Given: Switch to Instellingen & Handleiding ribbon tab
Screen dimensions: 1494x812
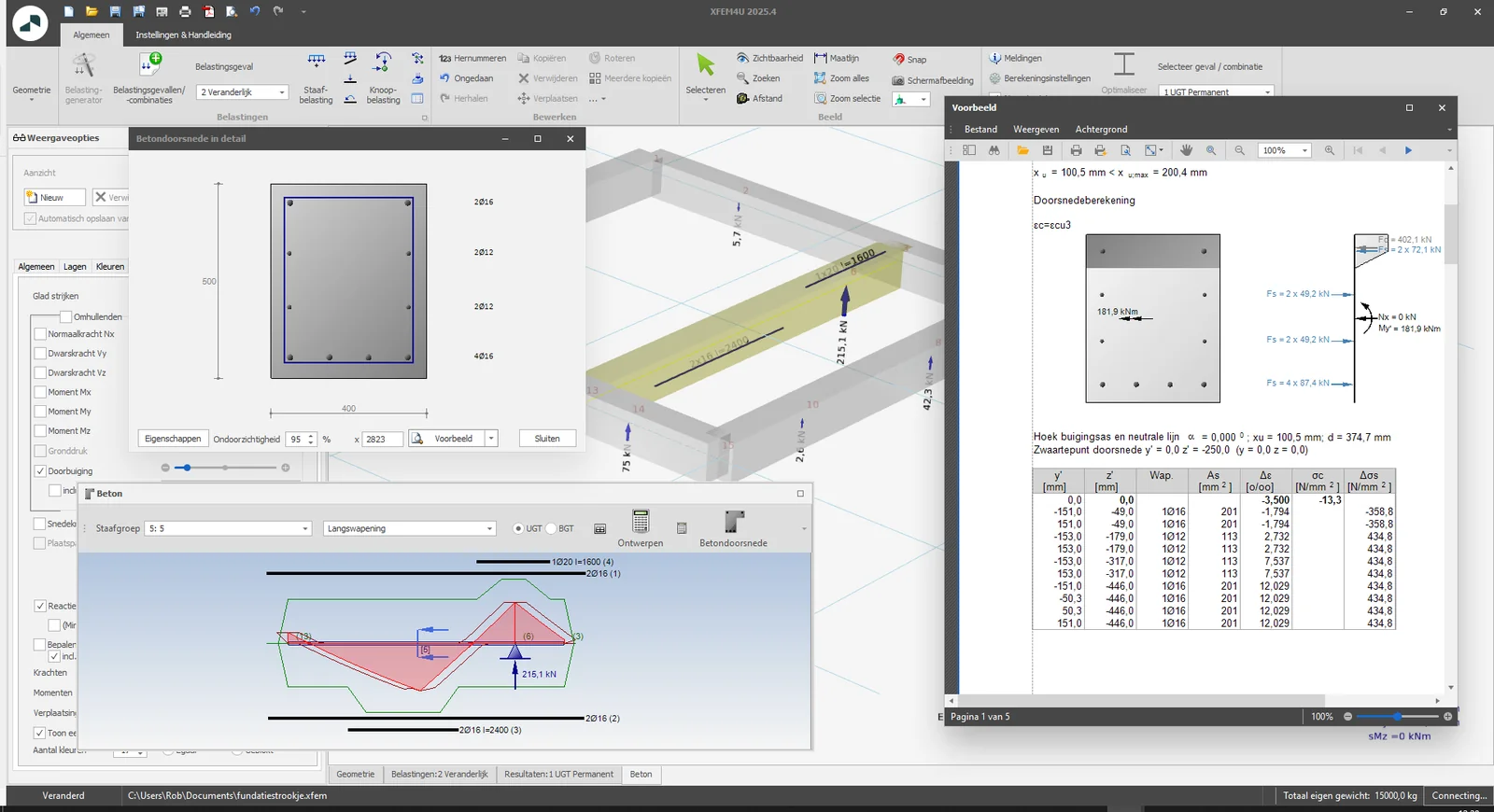Looking at the screenshot, I should click(x=183, y=35).
